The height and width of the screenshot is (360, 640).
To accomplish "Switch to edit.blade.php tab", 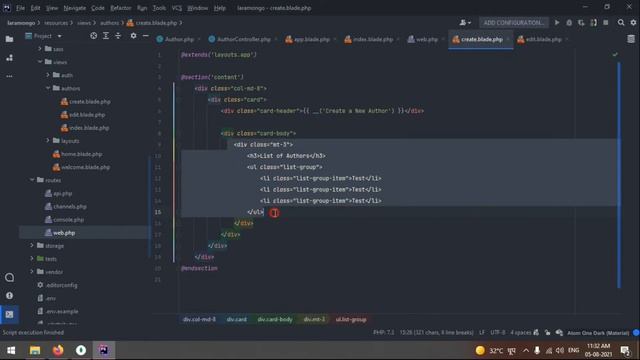I will (x=543, y=39).
